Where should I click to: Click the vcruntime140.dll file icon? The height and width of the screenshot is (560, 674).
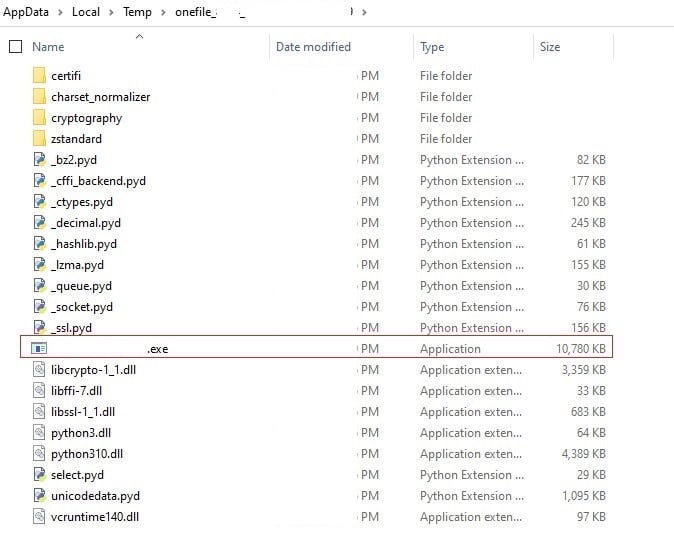pos(39,517)
